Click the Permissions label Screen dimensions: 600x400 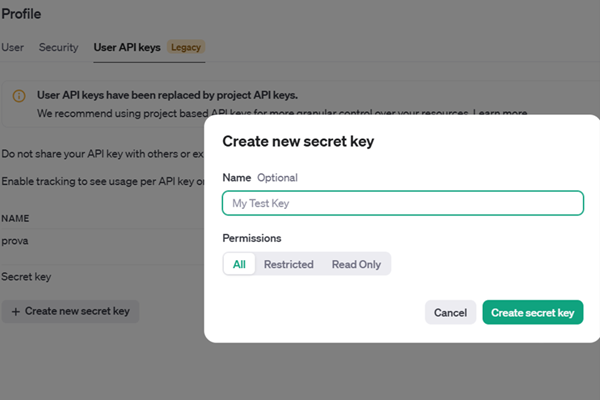[x=251, y=238]
